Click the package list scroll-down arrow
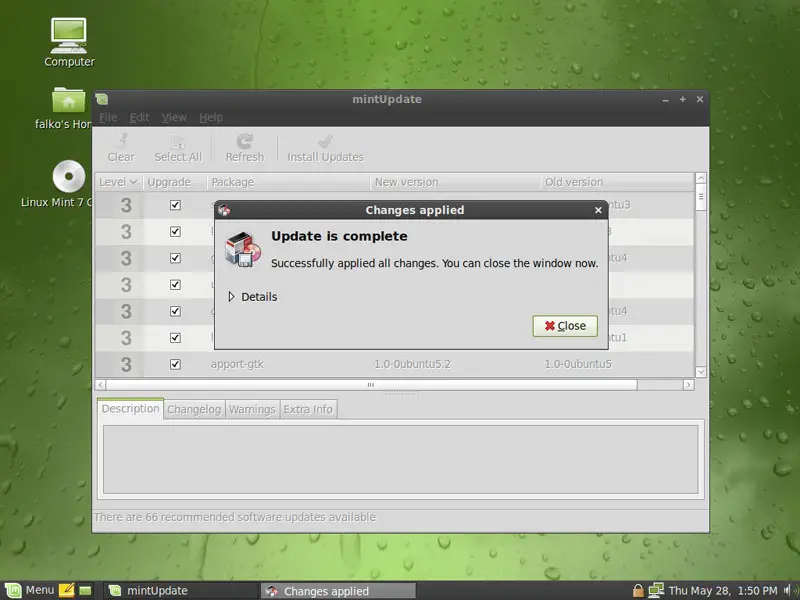This screenshot has width=800, height=600. click(x=701, y=372)
